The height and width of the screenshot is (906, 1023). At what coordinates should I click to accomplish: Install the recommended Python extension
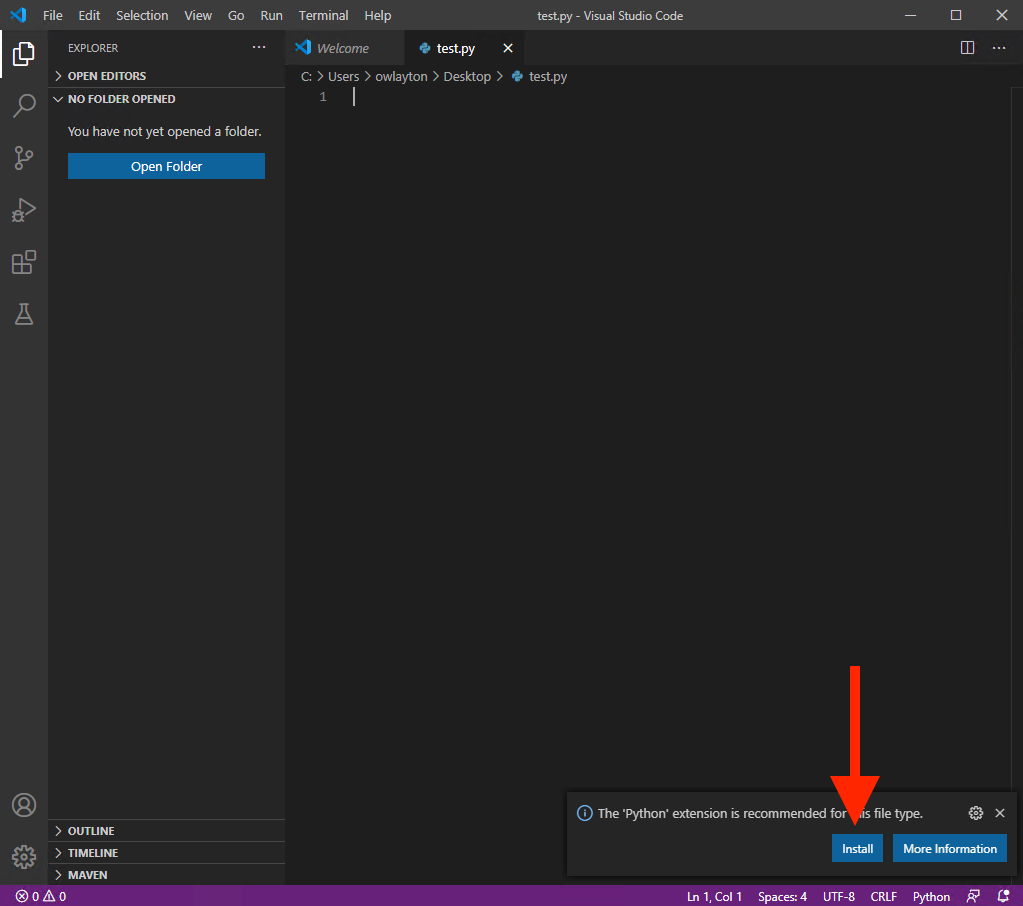tap(857, 848)
